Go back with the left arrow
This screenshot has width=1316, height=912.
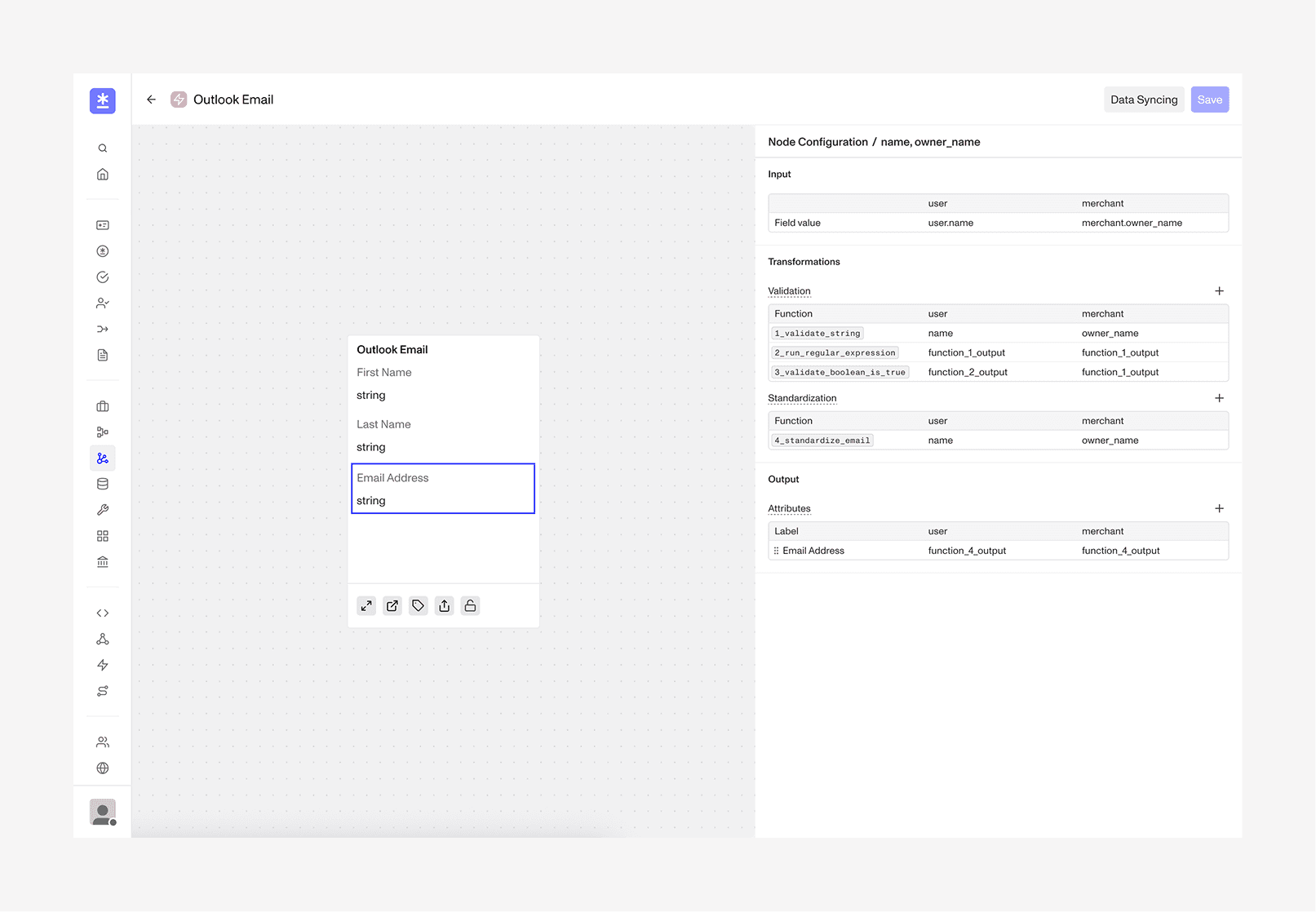(x=151, y=100)
